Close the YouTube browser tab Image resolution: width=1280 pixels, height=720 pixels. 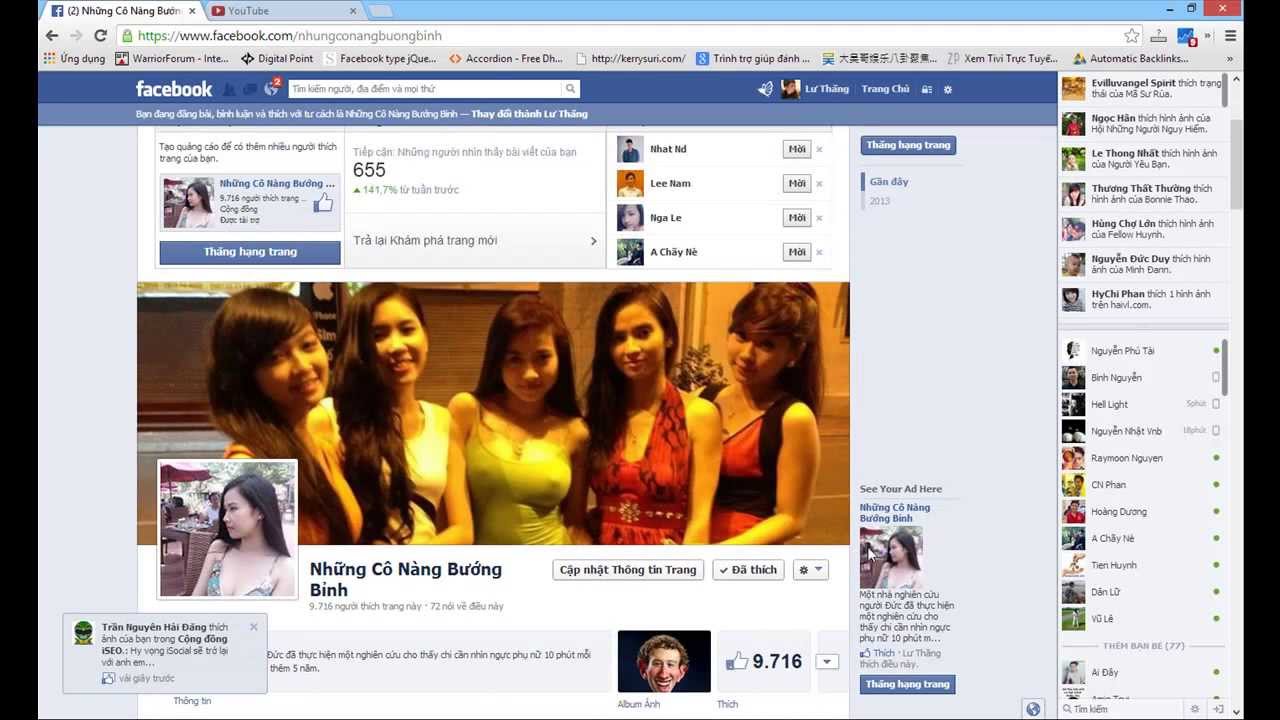353,11
